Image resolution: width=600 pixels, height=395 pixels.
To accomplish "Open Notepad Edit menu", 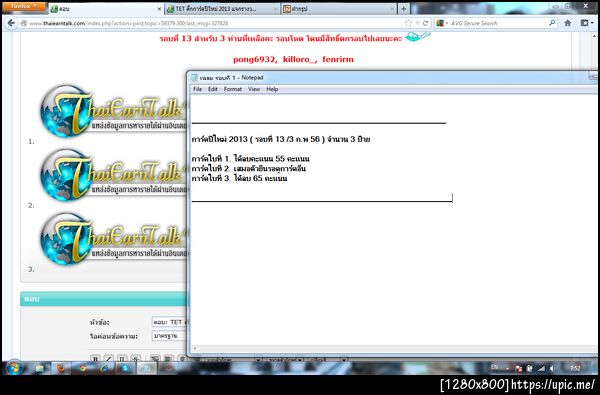I will [213, 89].
